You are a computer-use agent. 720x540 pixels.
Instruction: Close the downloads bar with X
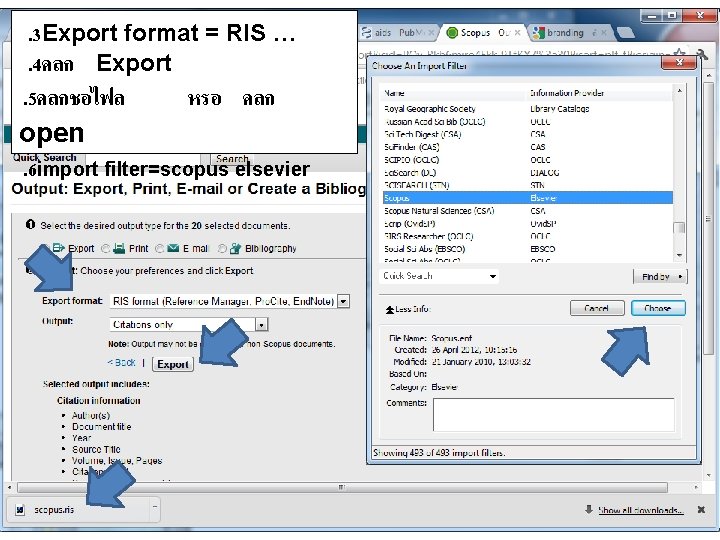[701, 509]
